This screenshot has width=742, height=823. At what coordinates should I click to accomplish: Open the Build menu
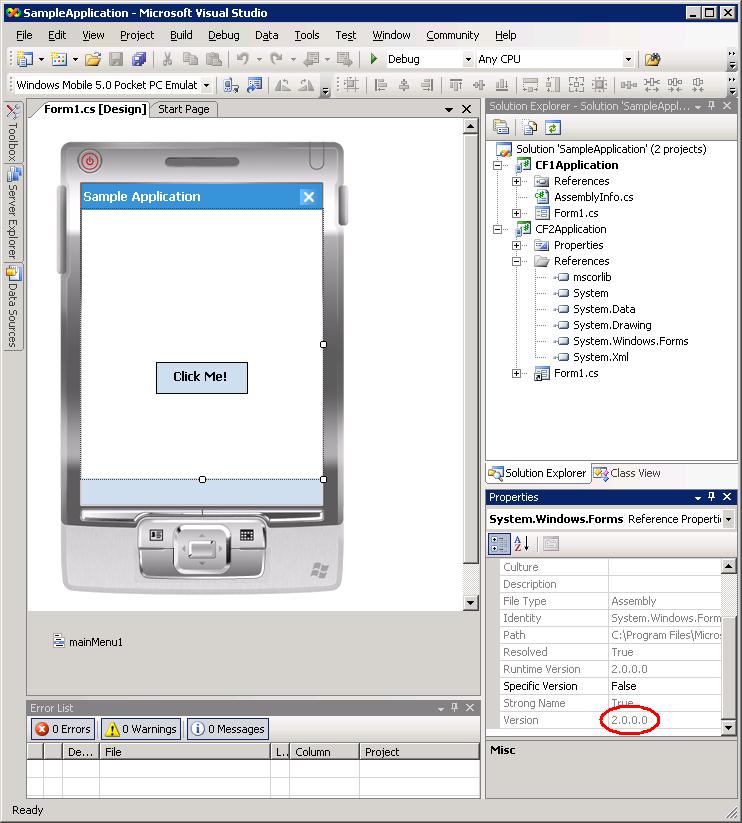(x=181, y=35)
